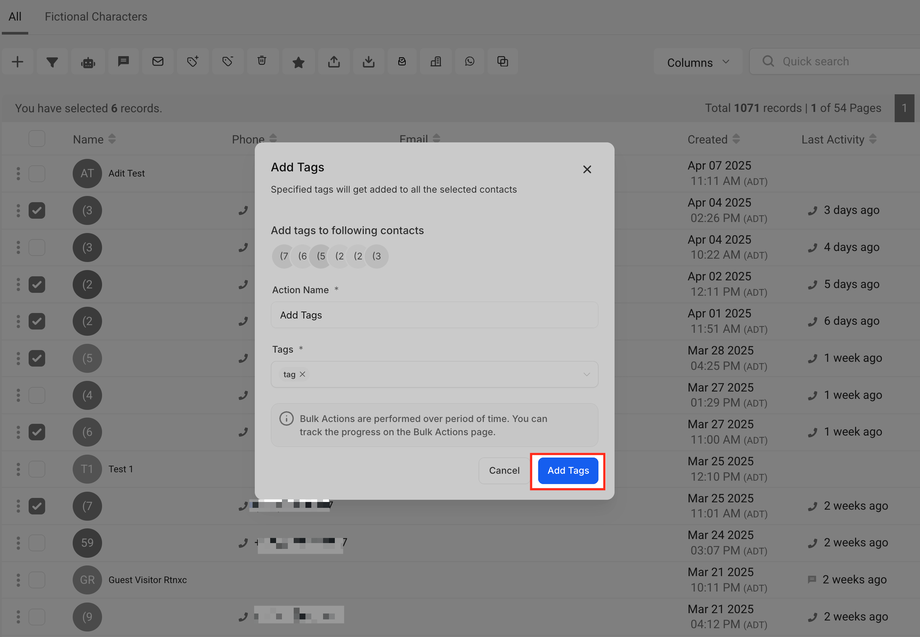Open contact name 'Guest Visitor Rtnxc'
Screen dimensions: 920x637
(x=147, y=580)
